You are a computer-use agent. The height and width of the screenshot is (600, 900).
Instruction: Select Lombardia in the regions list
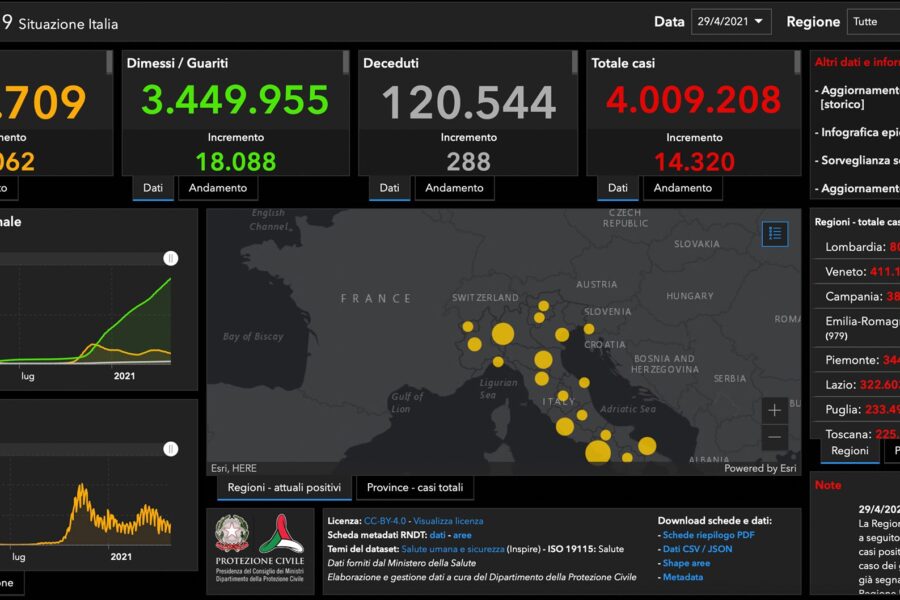[x=855, y=246]
